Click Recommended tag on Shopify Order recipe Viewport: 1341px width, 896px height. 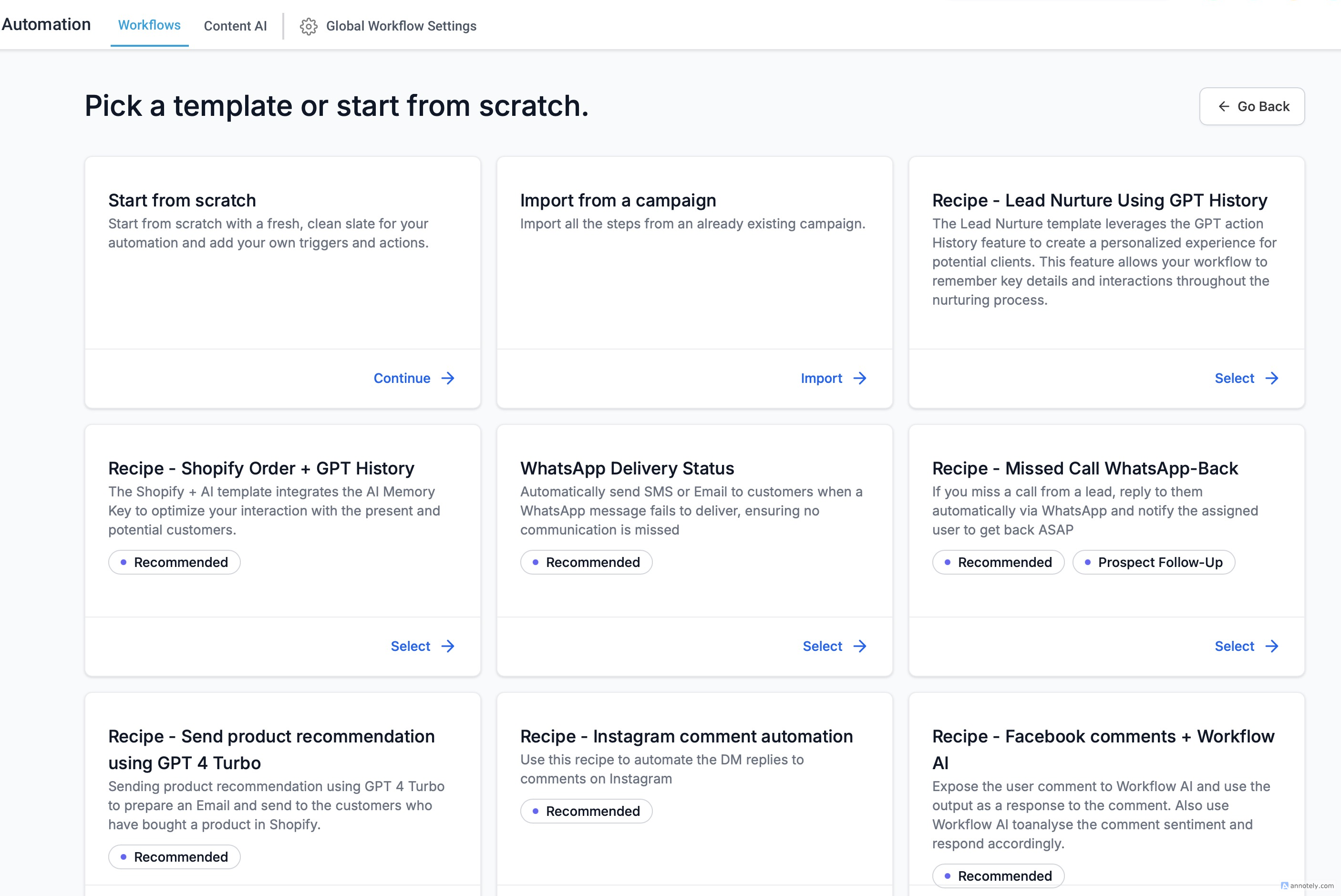[174, 562]
